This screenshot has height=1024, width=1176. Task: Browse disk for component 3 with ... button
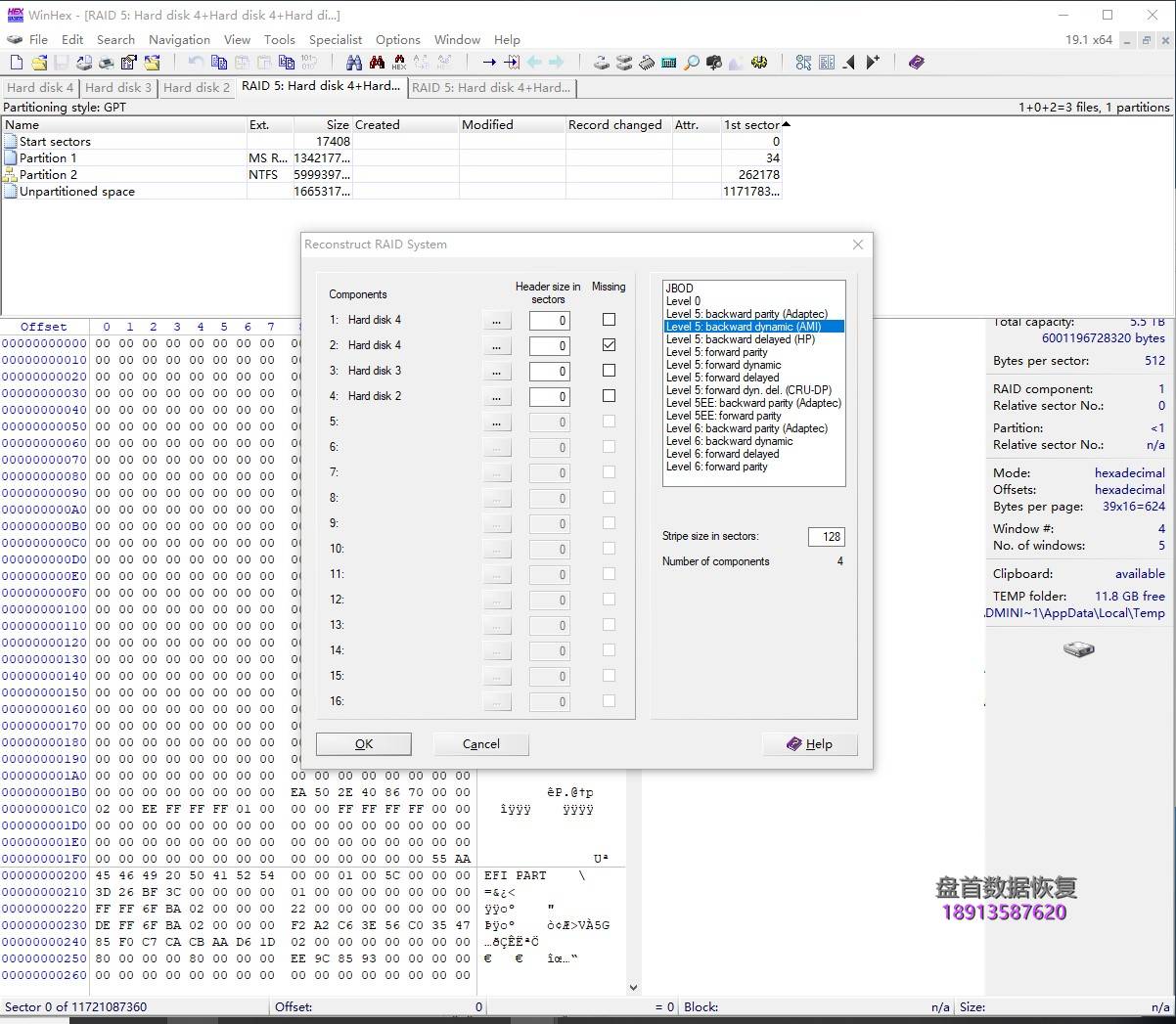pos(497,371)
